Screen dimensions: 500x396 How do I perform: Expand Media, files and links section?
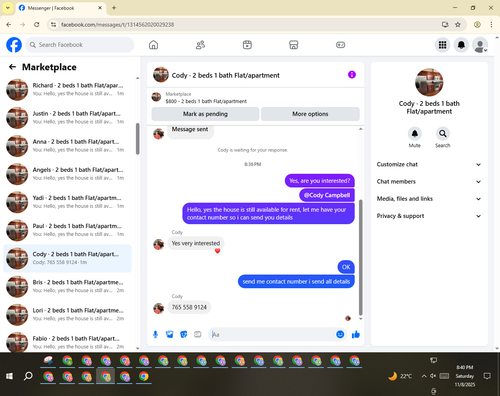tap(429, 199)
